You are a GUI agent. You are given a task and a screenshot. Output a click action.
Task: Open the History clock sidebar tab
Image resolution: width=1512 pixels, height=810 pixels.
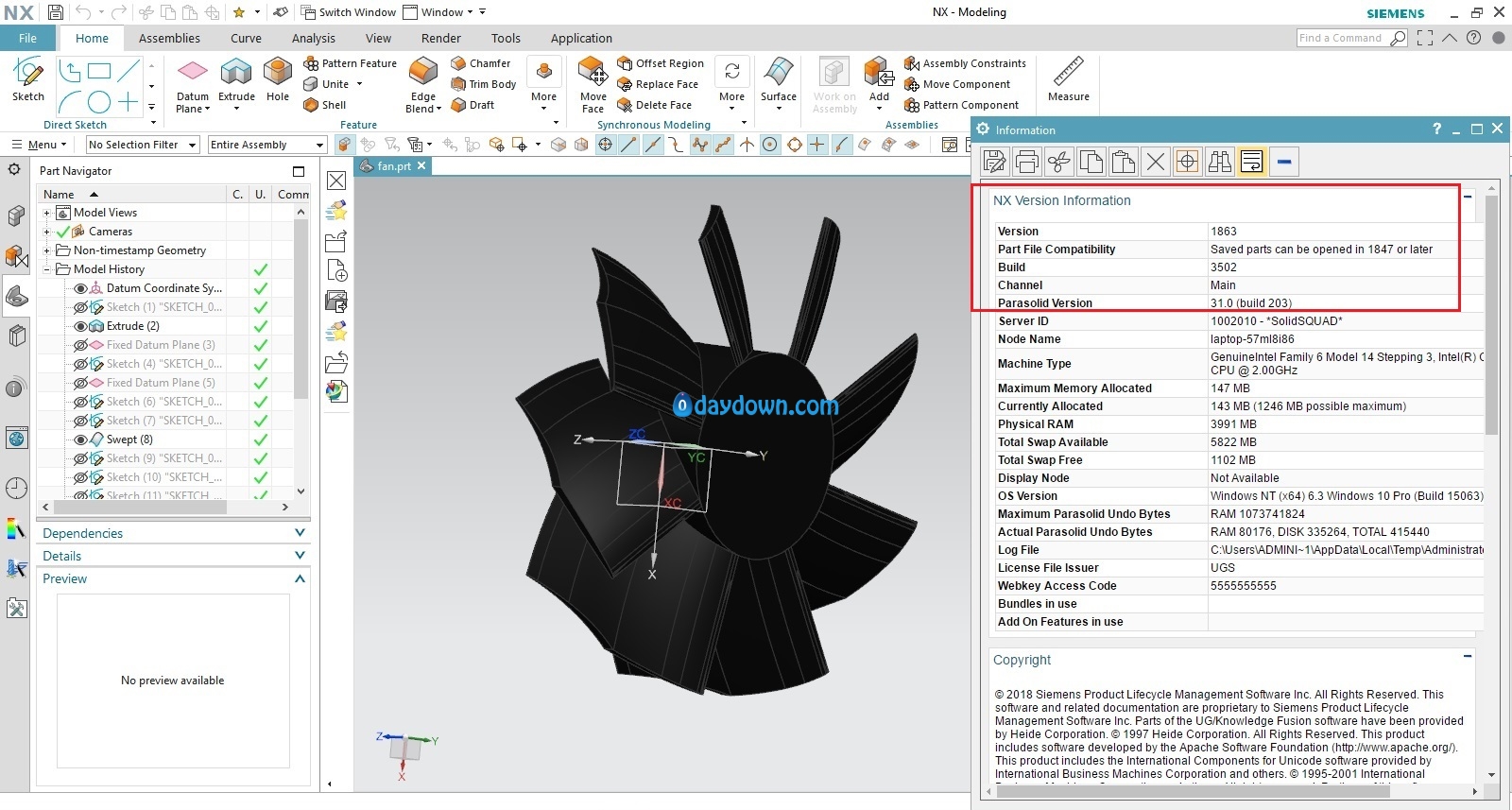pos(16,488)
